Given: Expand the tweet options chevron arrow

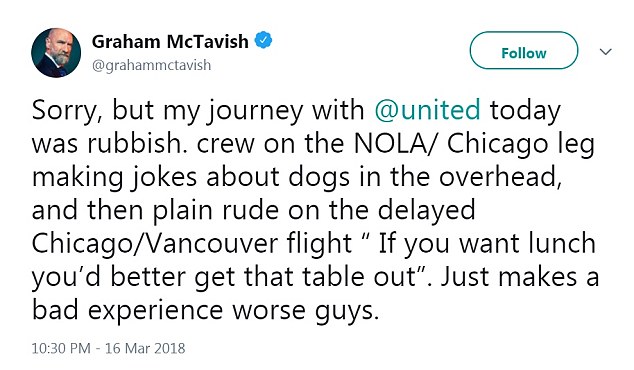Looking at the screenshot, I should click(x=605, y=52).
